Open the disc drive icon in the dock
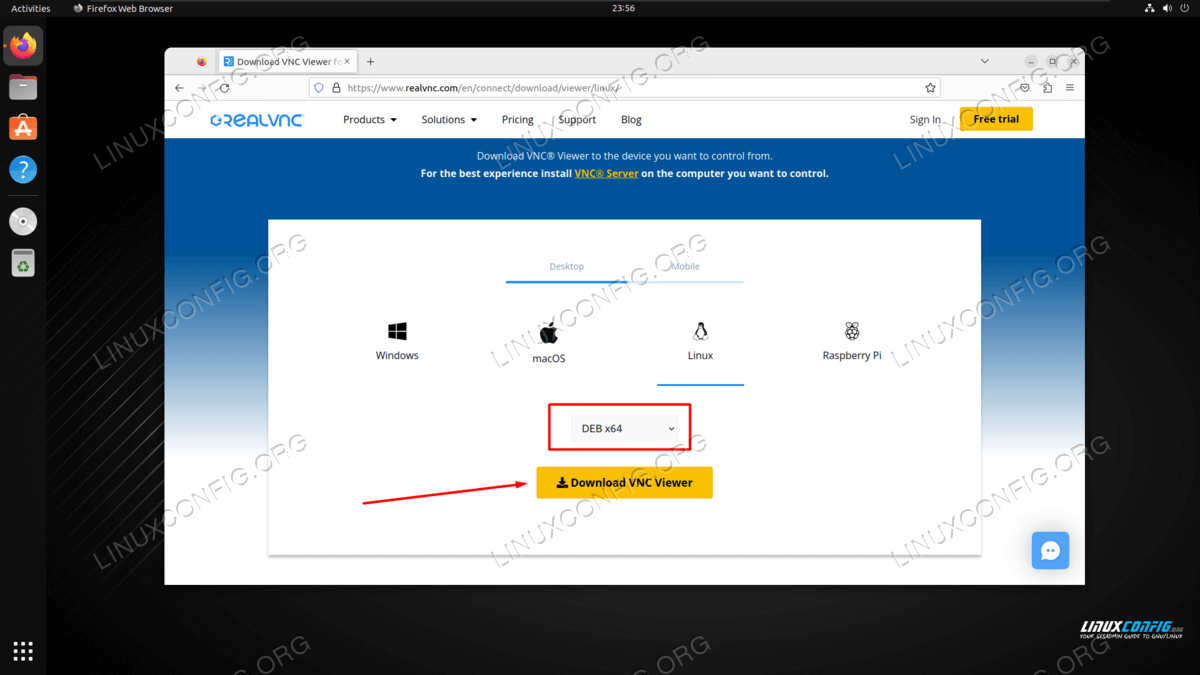This screenshot has width=1200, height=675. (x=23, y=221)
